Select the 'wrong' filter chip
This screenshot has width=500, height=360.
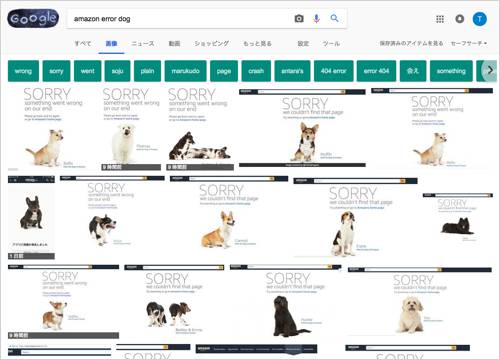[x=23, y=71]
